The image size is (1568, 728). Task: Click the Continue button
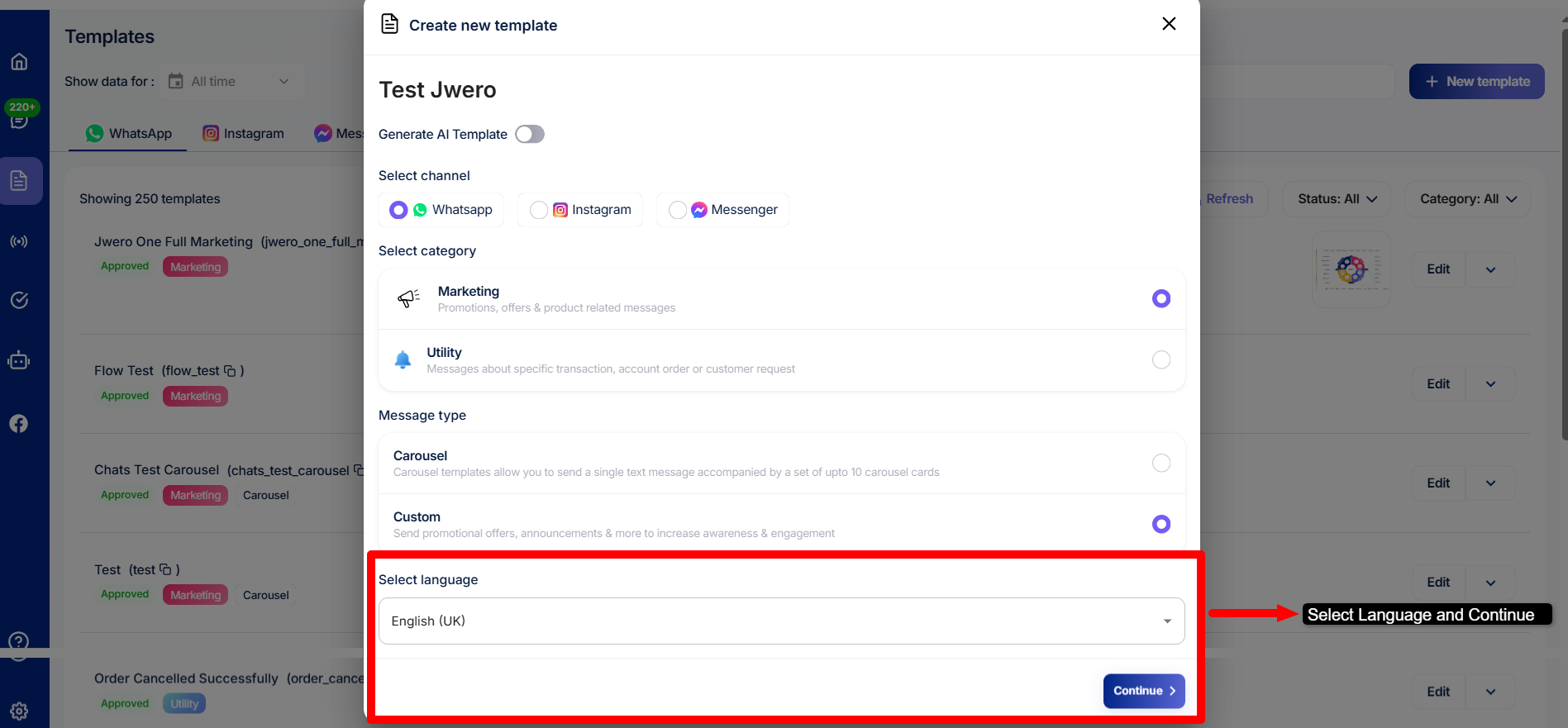click(1143, 691)
